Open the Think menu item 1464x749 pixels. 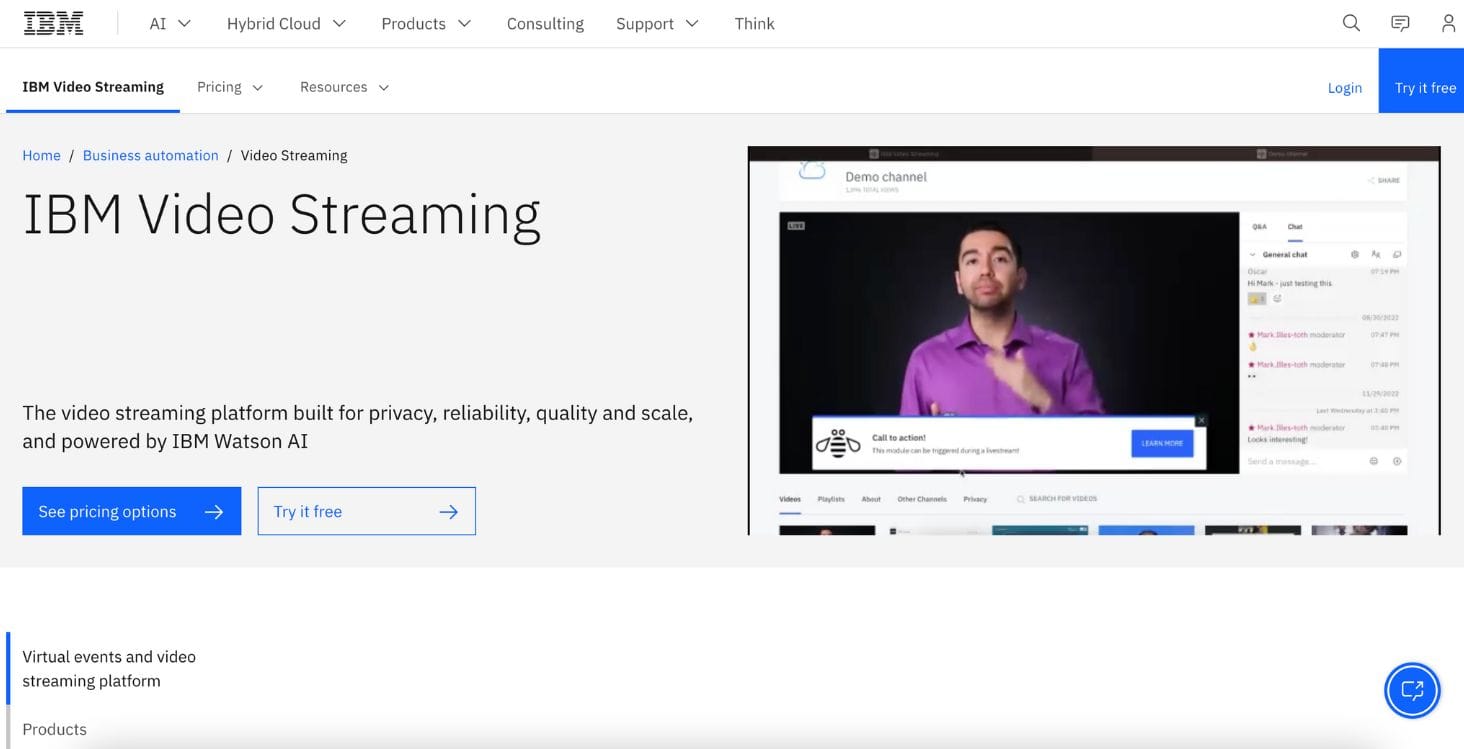point(754,23)
